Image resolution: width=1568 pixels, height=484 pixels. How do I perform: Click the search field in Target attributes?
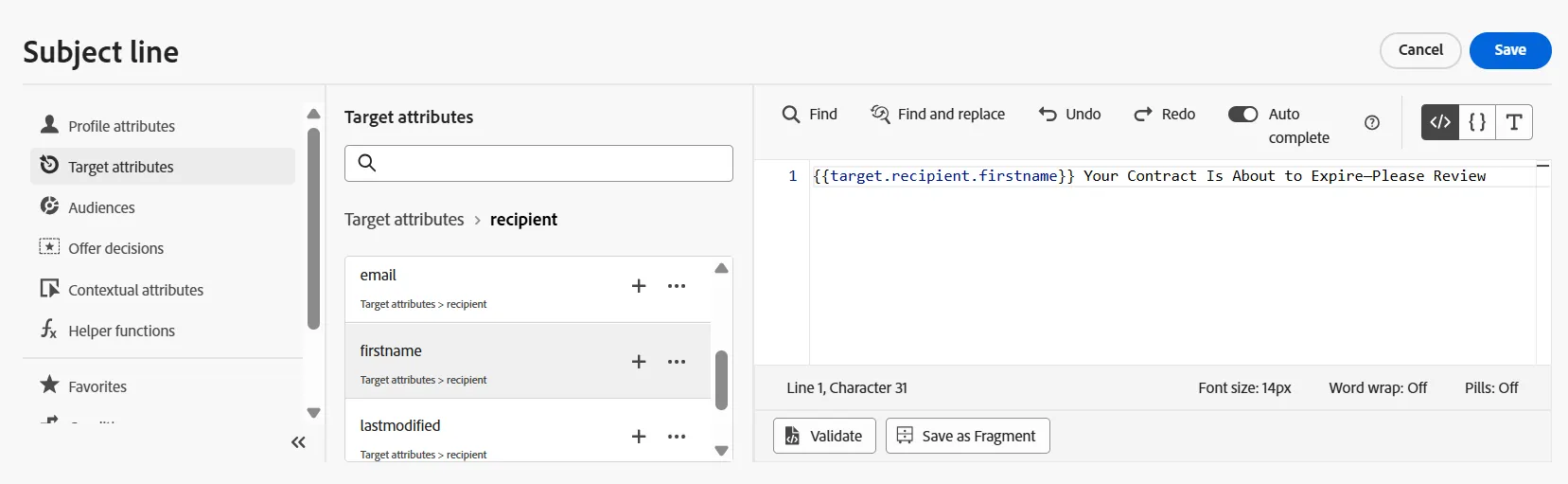point(538,163)
